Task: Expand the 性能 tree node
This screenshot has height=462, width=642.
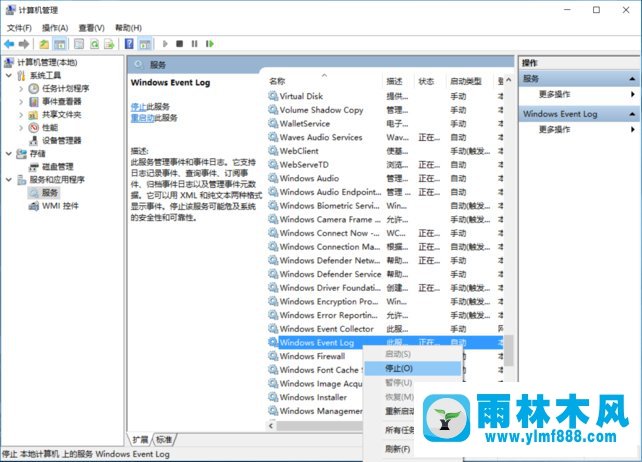Action: [x=21, y=128]
